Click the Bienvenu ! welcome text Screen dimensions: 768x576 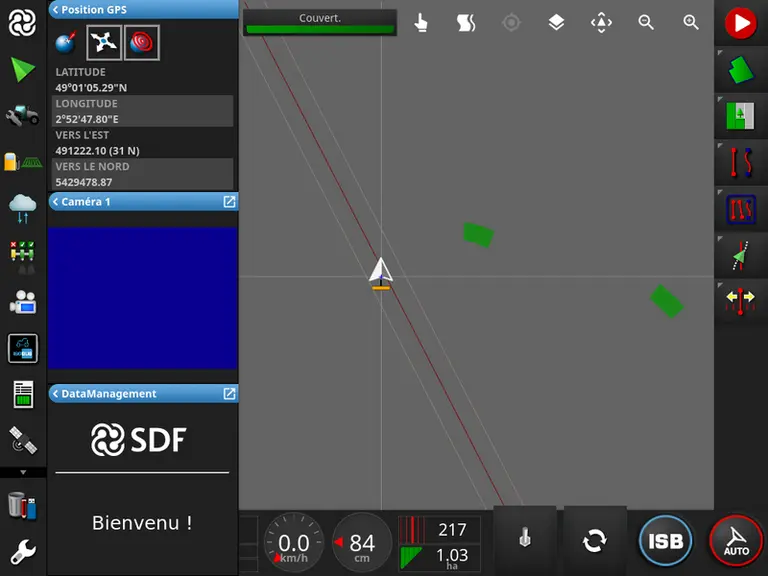point(142,523)
